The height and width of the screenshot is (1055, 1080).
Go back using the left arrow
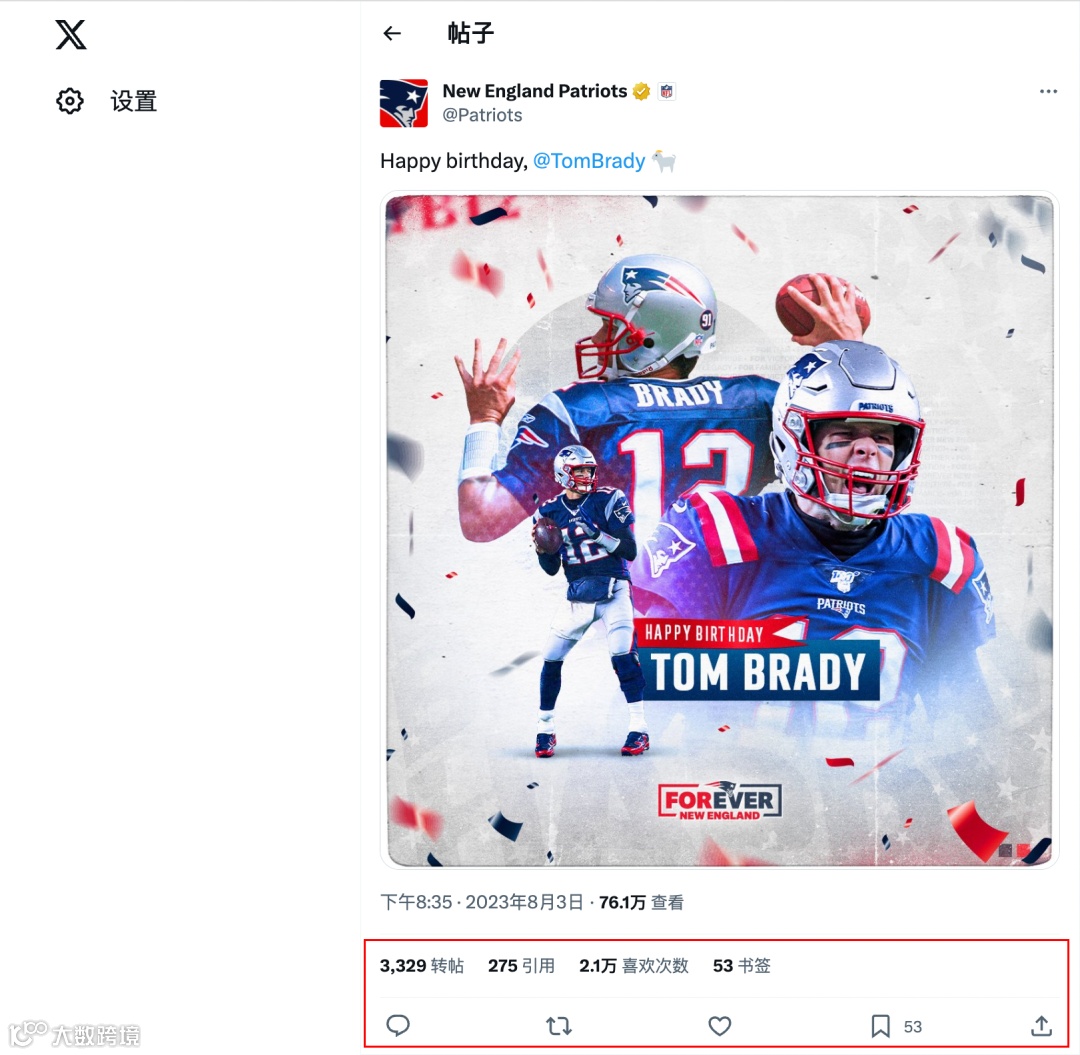coord(392,33)
